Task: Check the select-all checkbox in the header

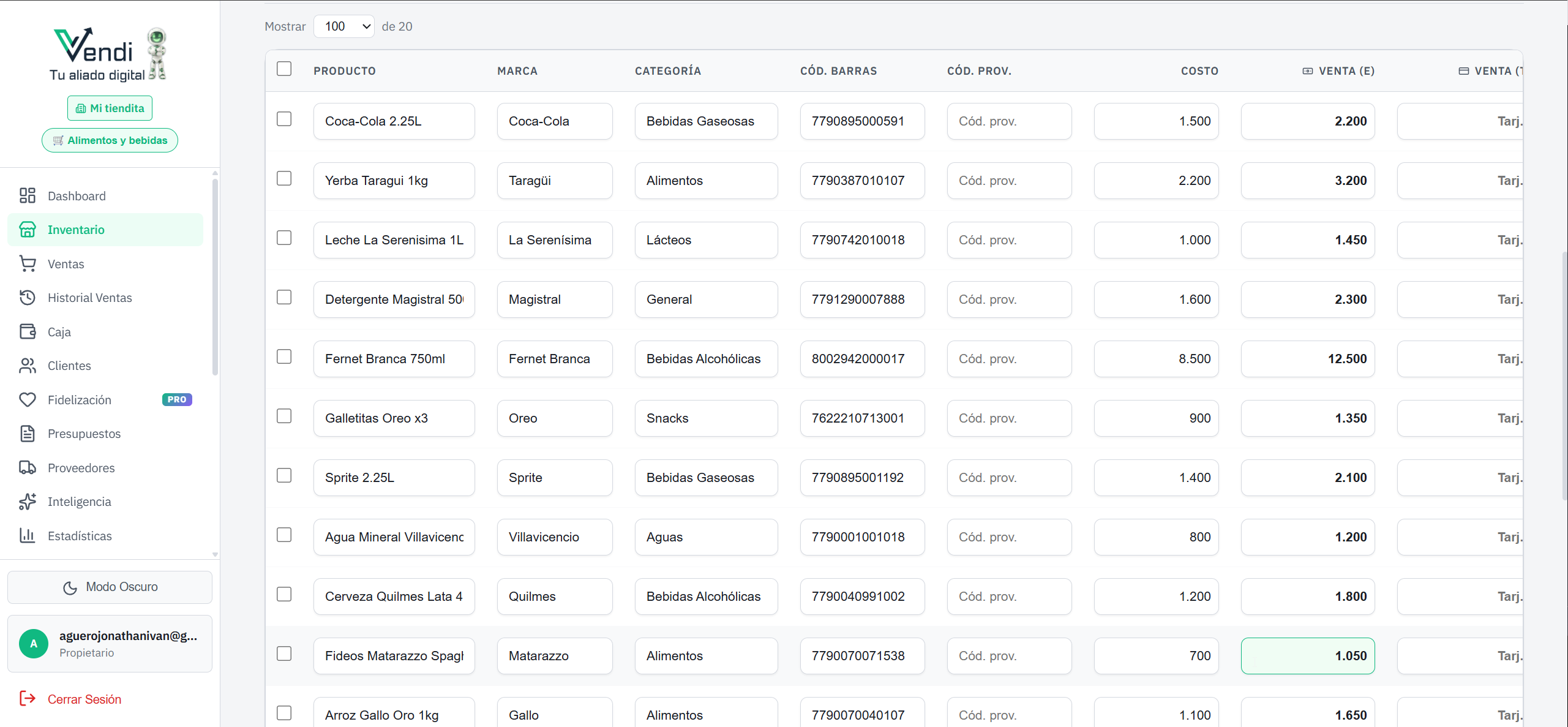Action: point(284,69)
